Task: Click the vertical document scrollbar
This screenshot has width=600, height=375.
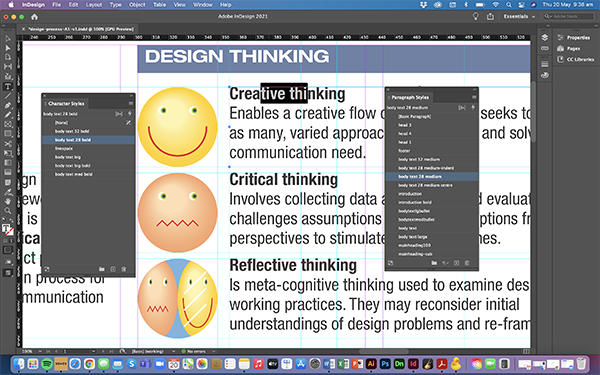Action: [533, 111]
